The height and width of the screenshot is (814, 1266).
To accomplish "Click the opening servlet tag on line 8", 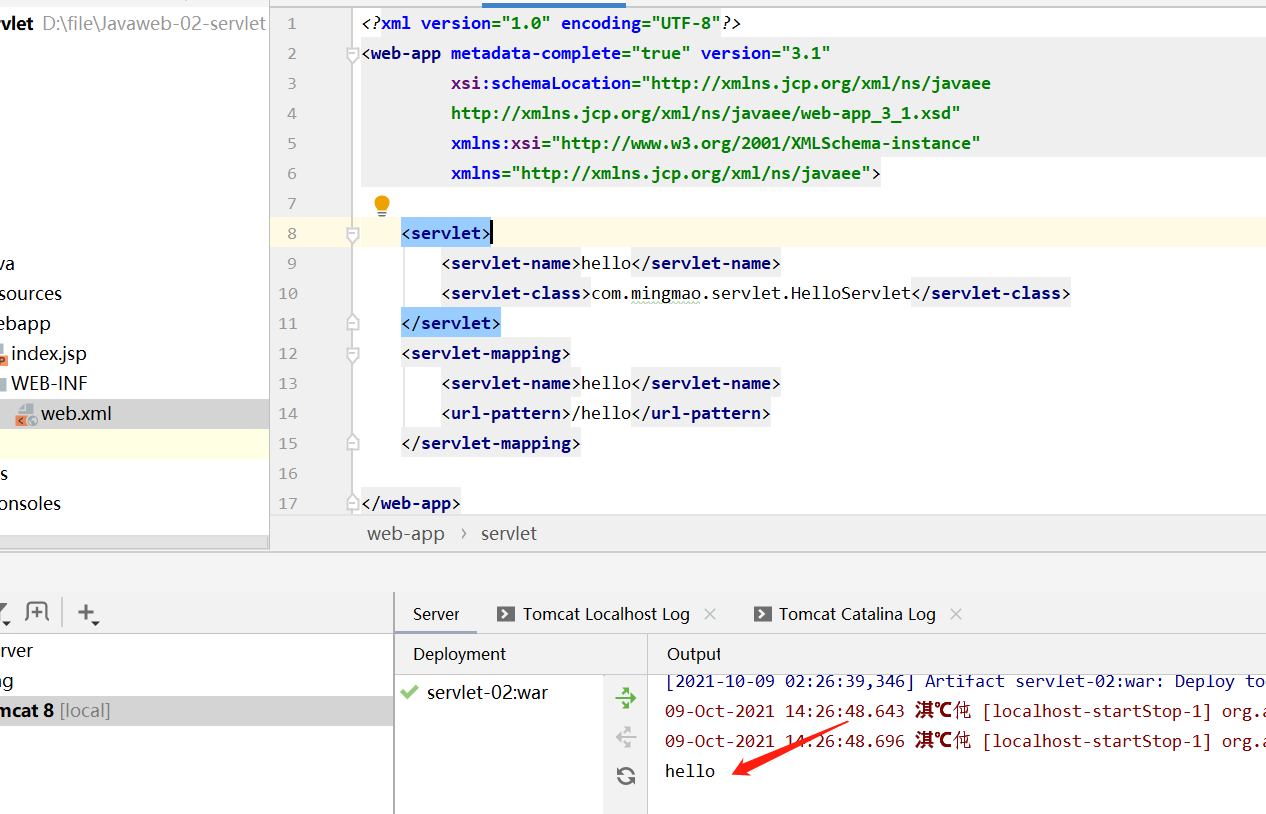I will coord(446,234).
